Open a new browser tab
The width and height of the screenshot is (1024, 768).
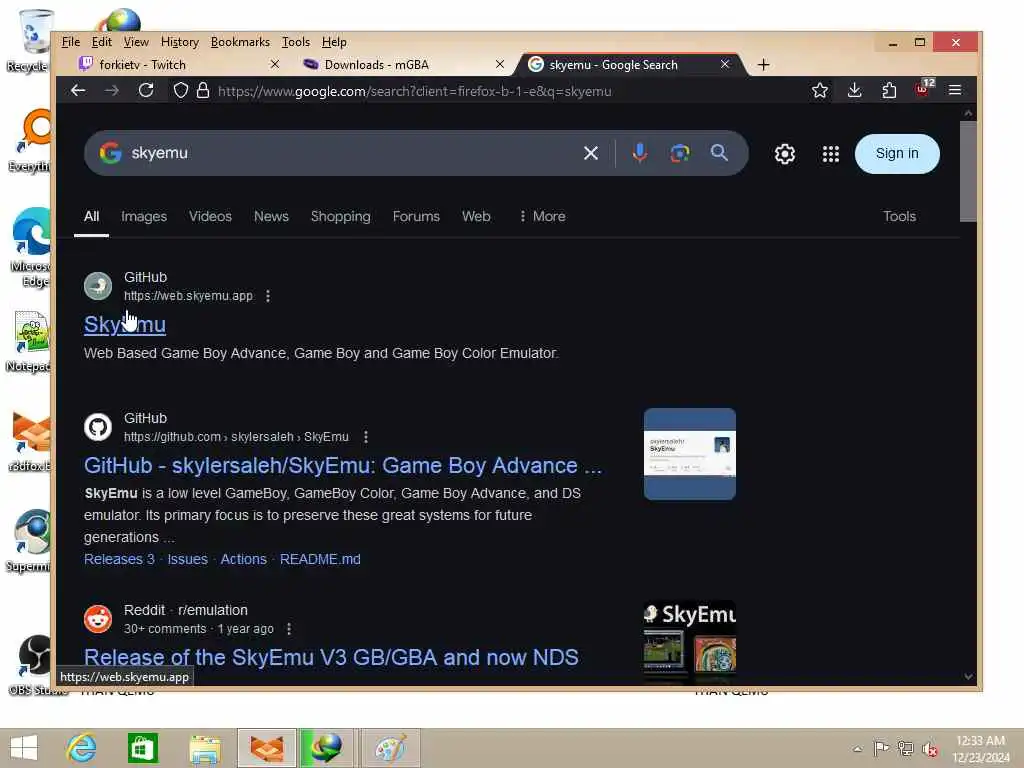(763, 65)
